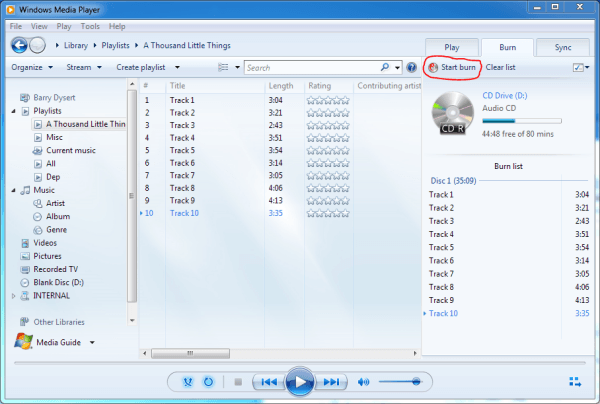Open the Organize dropdown
Screen dimensions: 600x404
32,67
